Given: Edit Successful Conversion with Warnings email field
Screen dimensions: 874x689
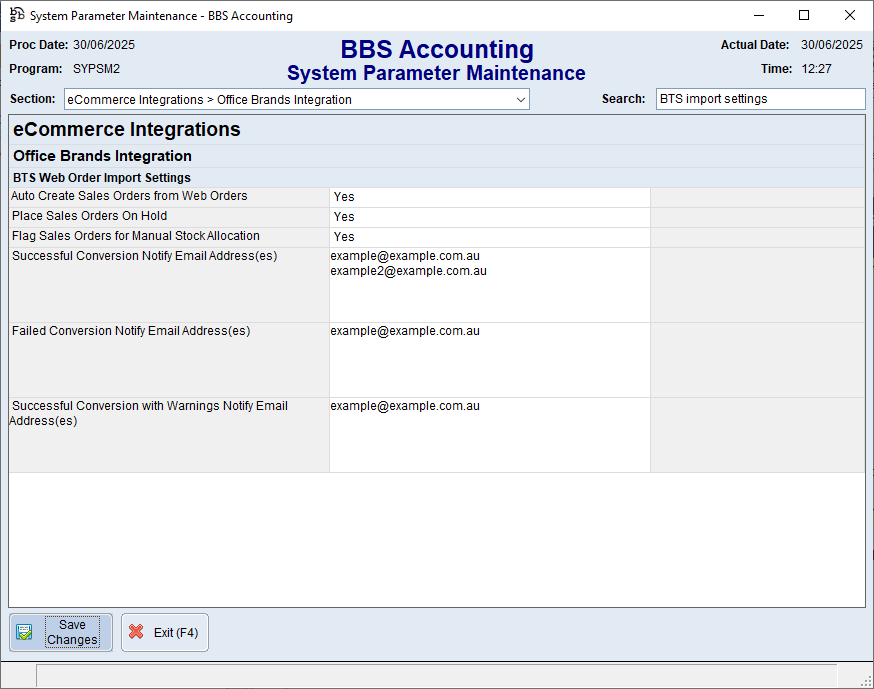Looking at the screenshot, I should point(489,435).
